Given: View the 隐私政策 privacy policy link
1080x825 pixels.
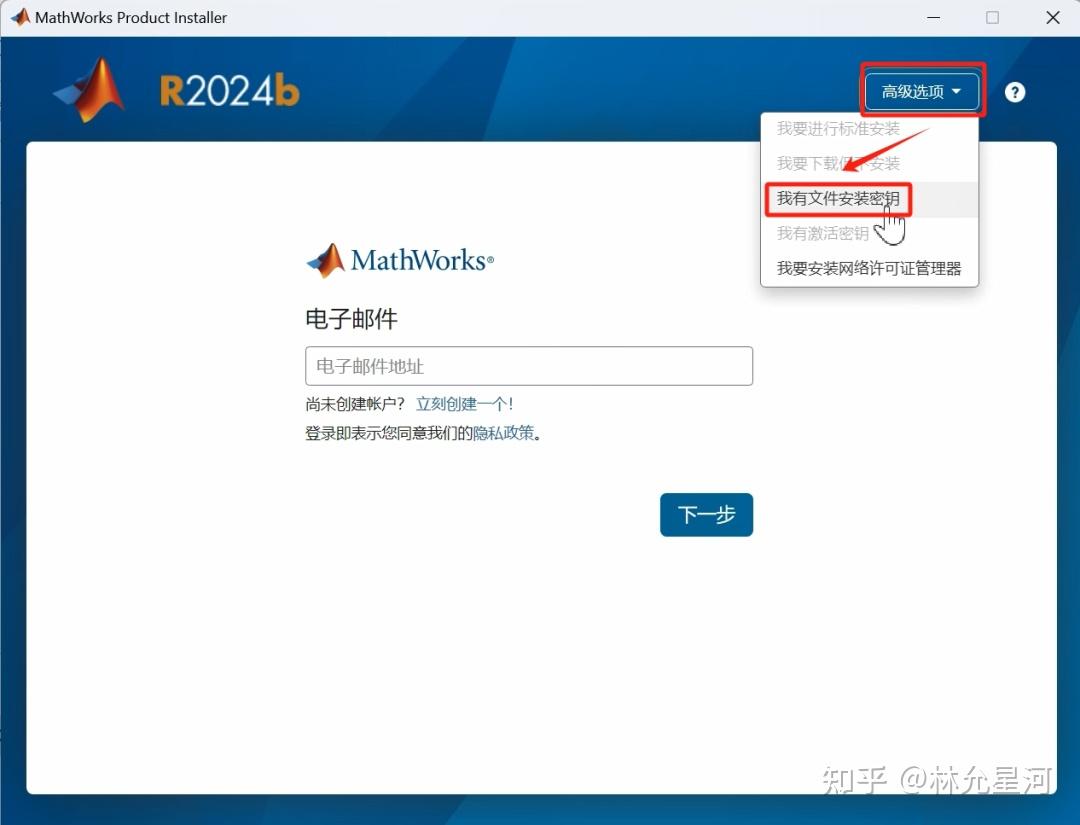Looking at the screenshot, I should (503, 432).
